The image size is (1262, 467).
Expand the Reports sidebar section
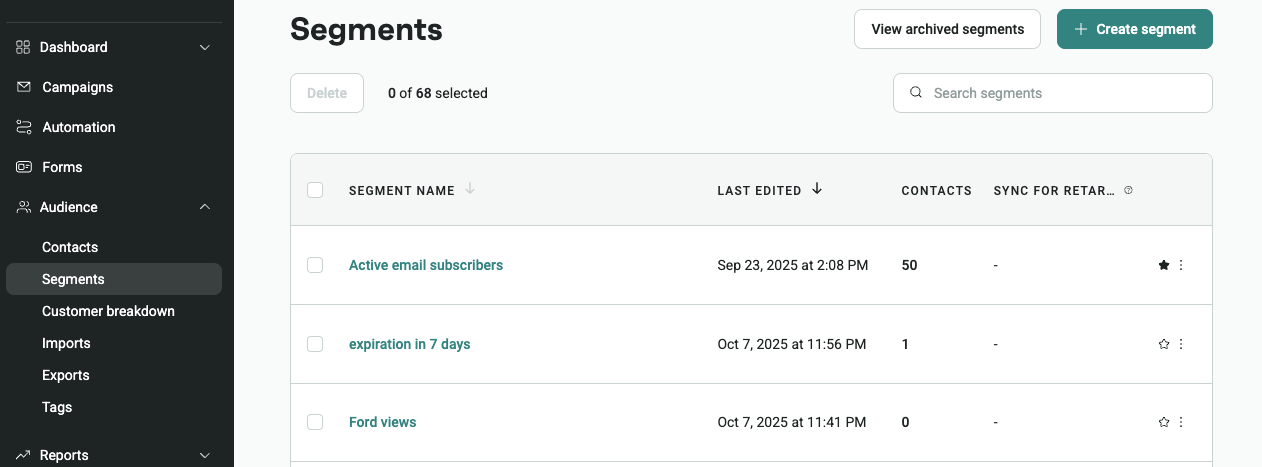tap(204, 455)
